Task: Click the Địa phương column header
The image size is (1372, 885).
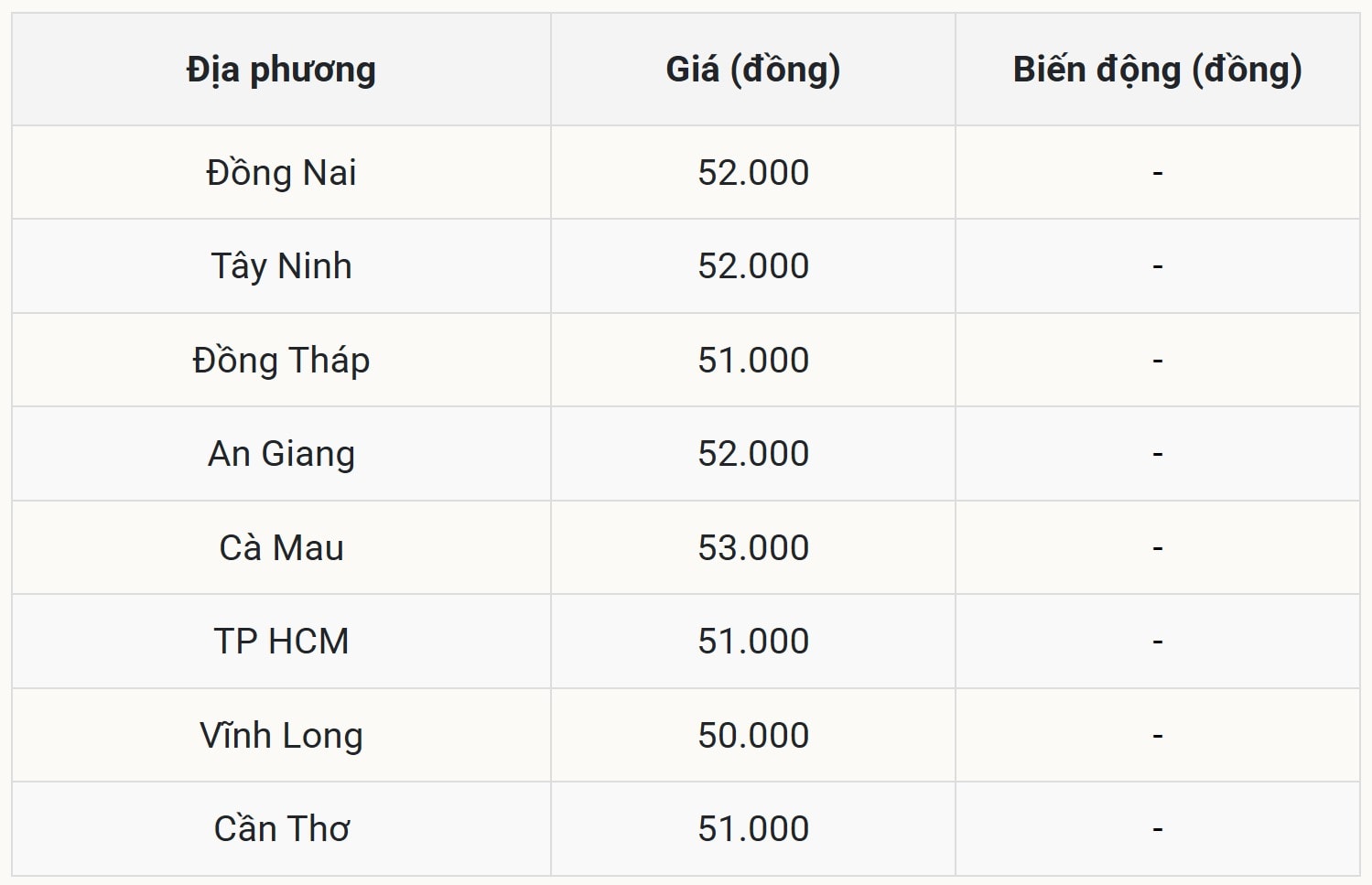Action: 281,70
